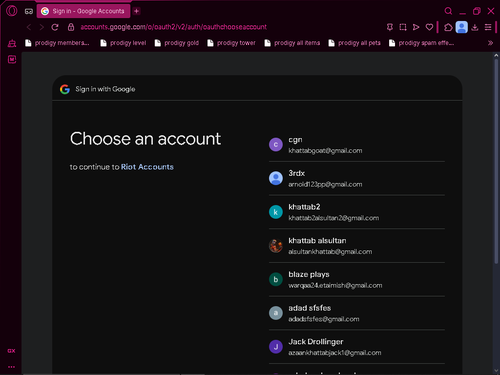Click the Choose an account heading

click(x=145, y=139)
